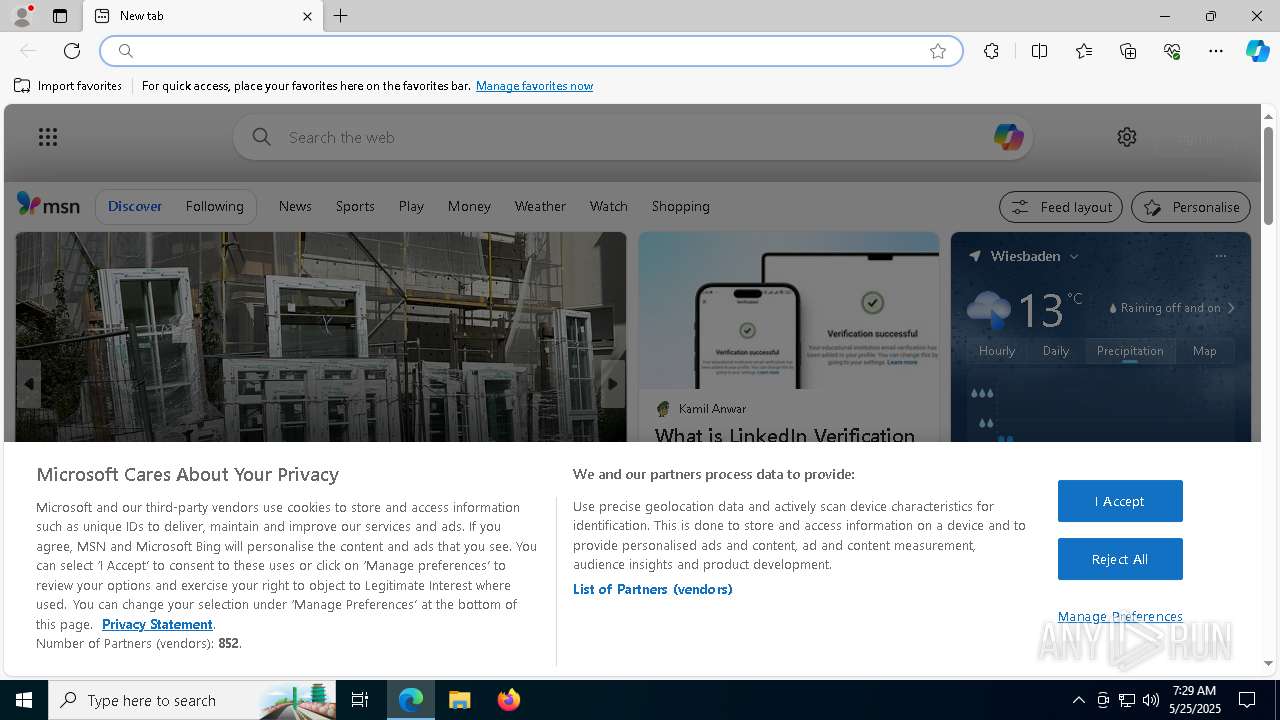Expand Raining off and on details
Screen dimensions: 1280x720
pyautogui.click(x=1172, y=308)
